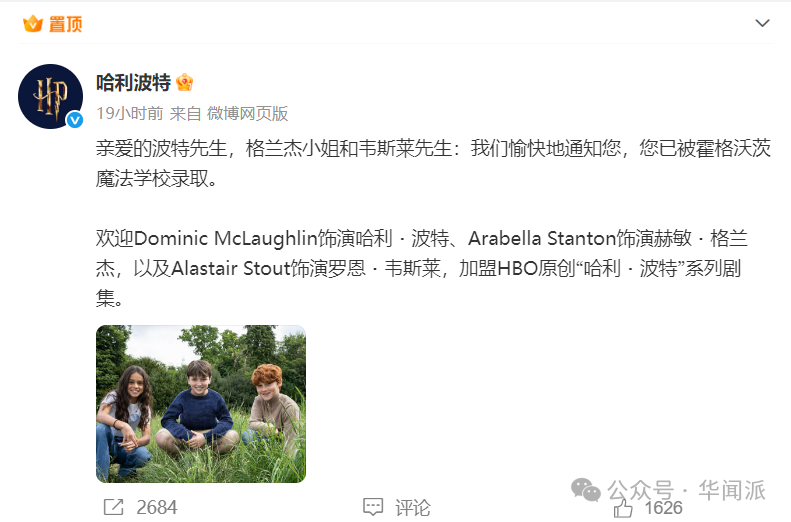Open the cast photo thumbnail
791x522 pixels.
tap(201, 403)
